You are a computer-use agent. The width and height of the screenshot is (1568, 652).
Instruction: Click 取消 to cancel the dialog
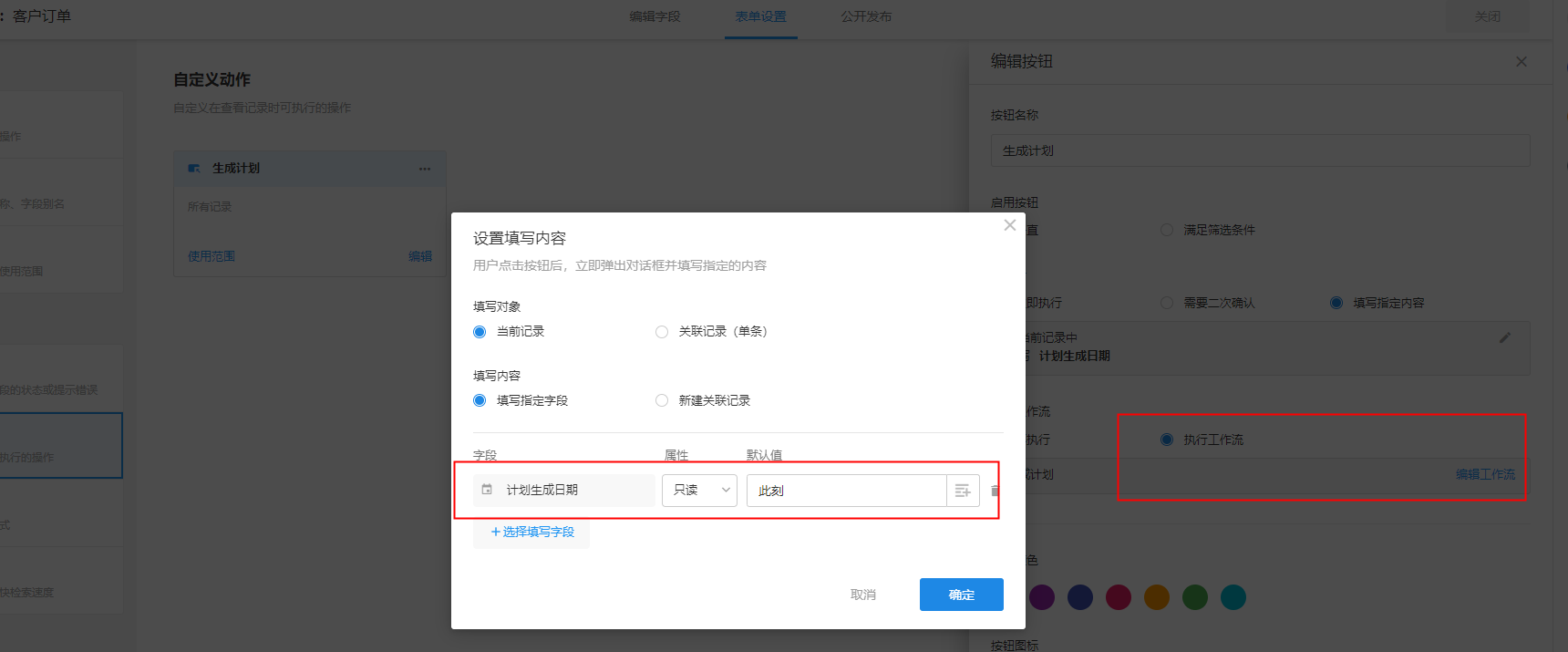pyautogui.click(x=862, y=595)
